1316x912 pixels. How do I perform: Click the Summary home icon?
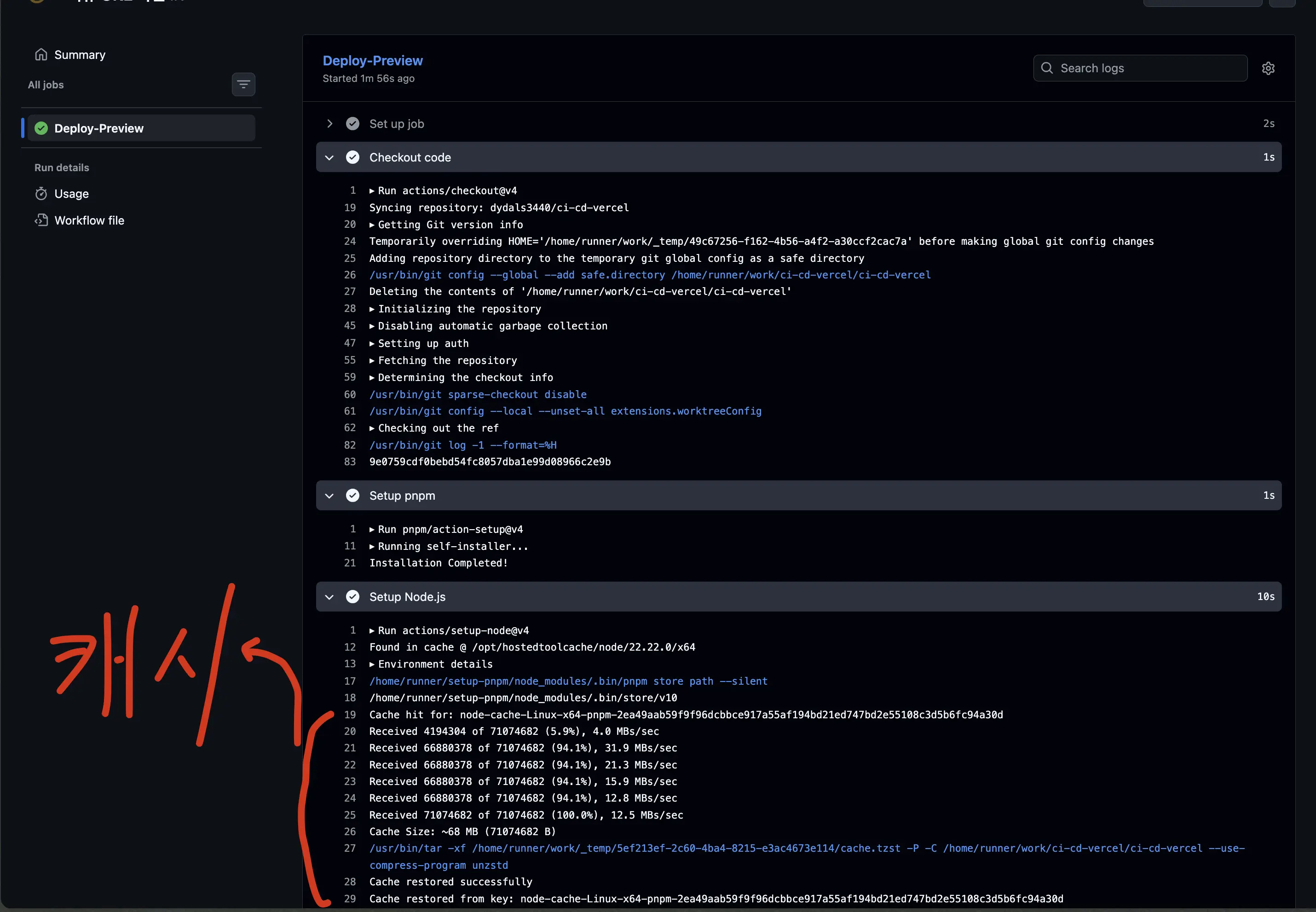point(41,55)
